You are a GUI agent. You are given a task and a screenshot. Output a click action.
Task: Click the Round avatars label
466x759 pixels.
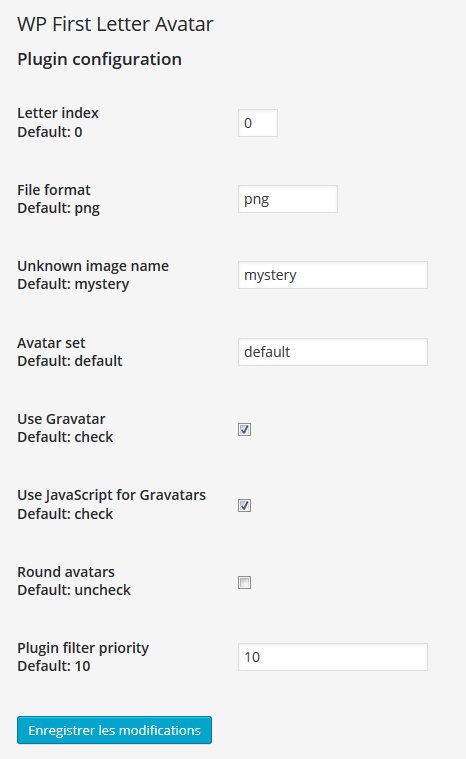pyautogui.click(x=66, y=572)
